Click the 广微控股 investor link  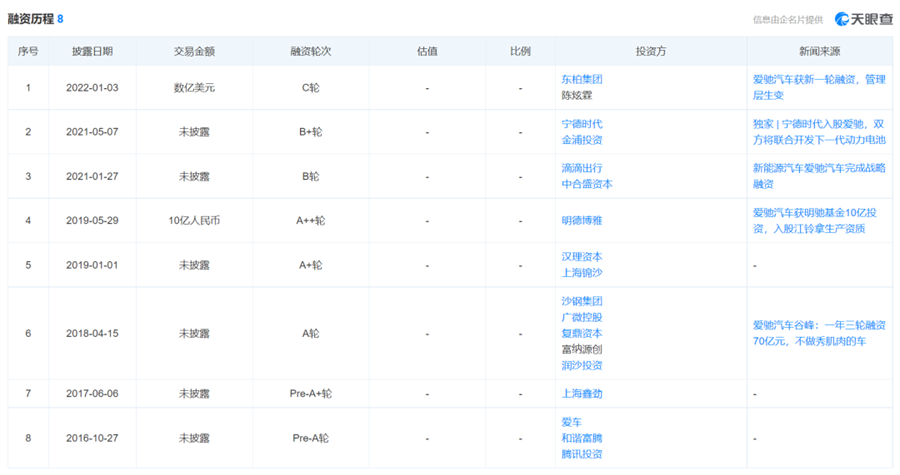tap(582, 317)
